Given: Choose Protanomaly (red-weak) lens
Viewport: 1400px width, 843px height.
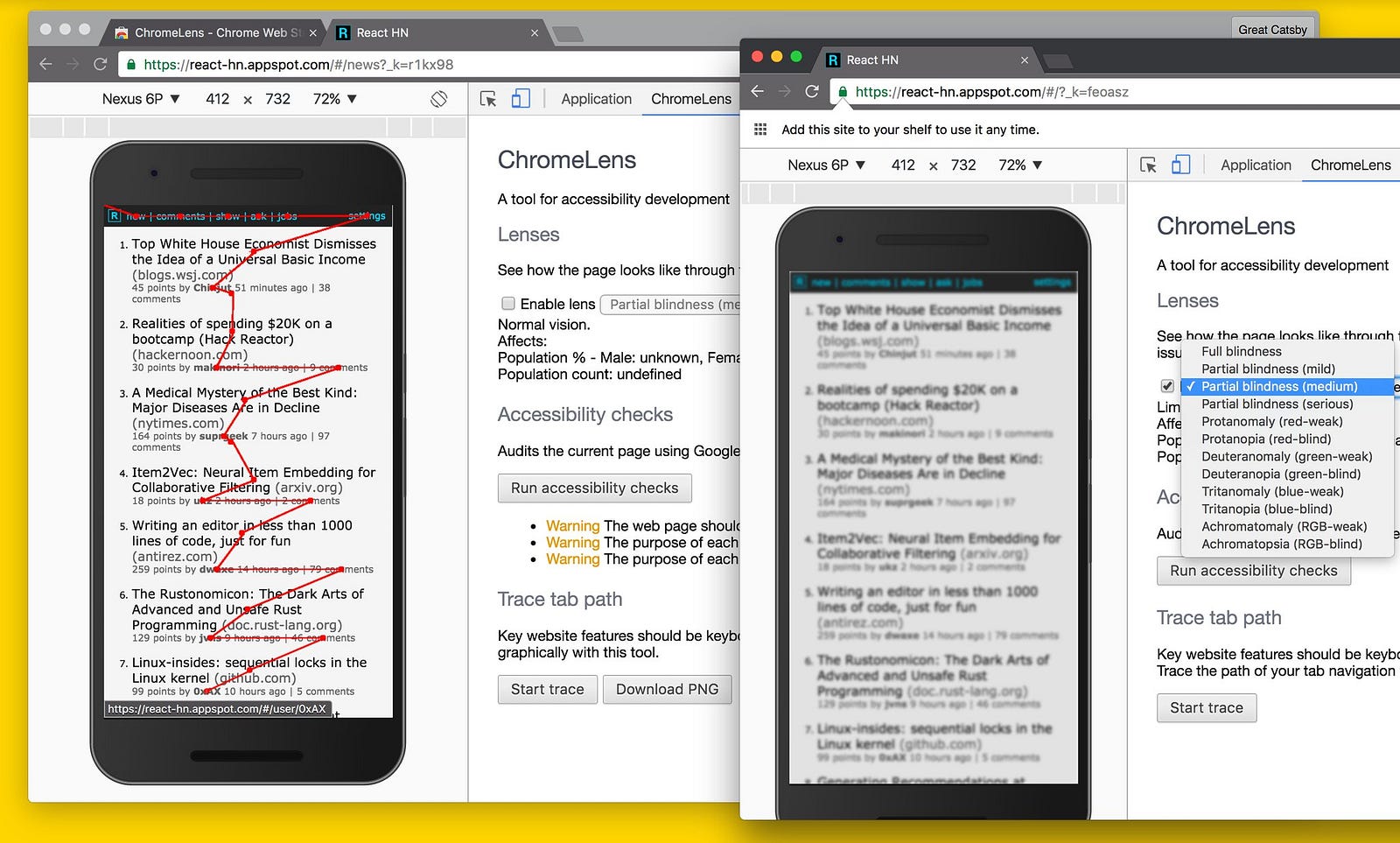Looking at the screenshot, I should pyautogui.click(x=1287, y=421).
